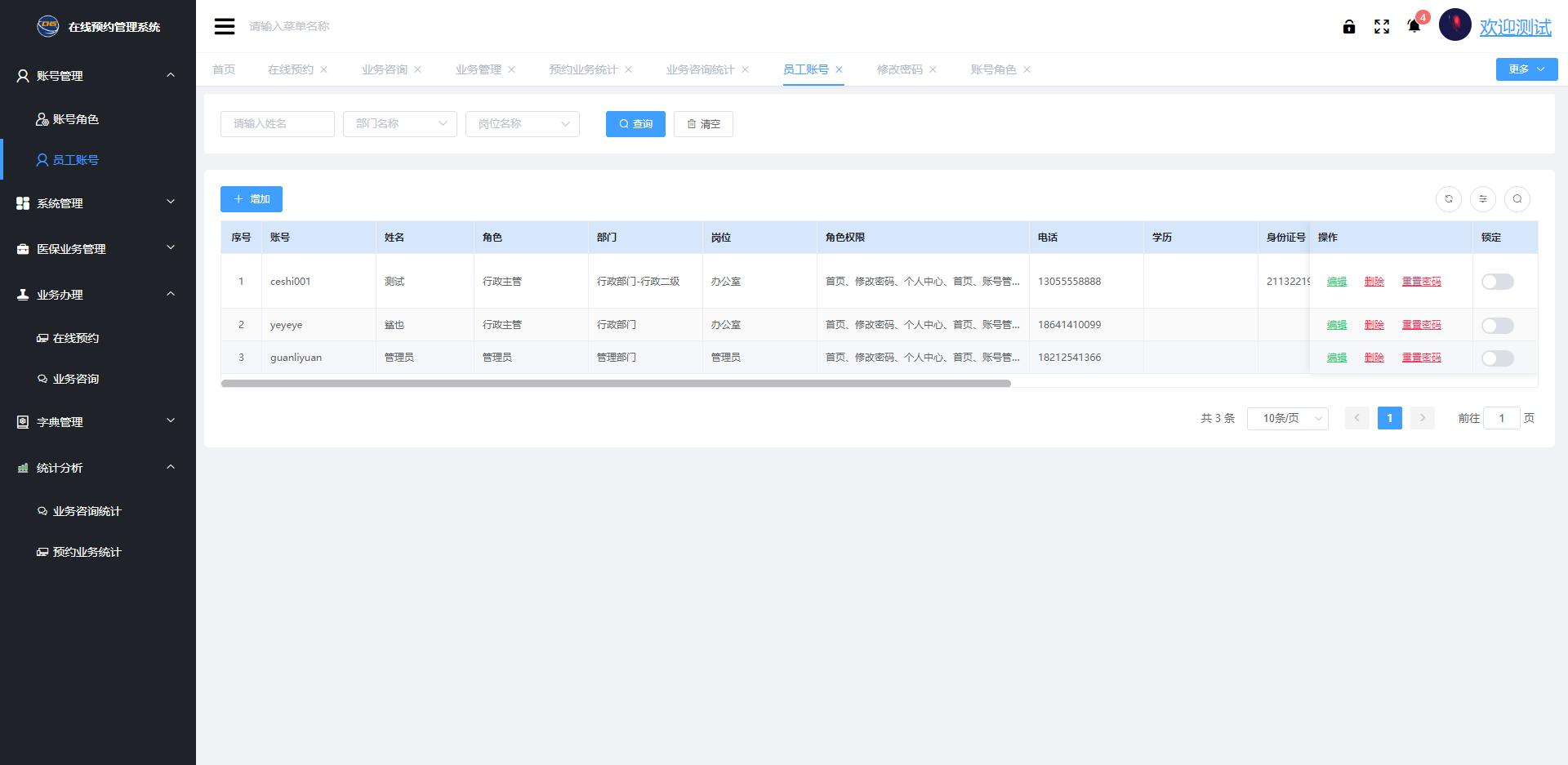The image size is (1568, 765).
Task: Focus the 请输入姓名 input field
Action: click(278, 124)
